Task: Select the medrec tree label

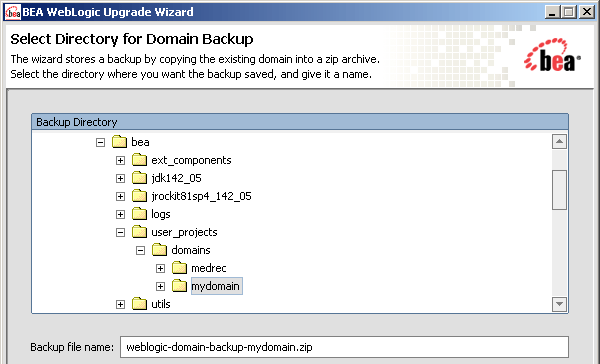Action: coord(209,268)
